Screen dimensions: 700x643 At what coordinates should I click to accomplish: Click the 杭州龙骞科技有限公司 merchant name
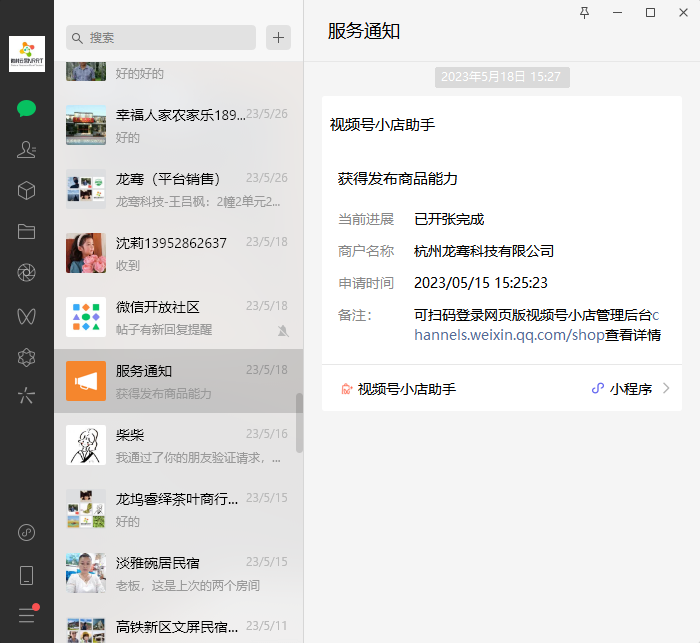(x=484, y=251)
